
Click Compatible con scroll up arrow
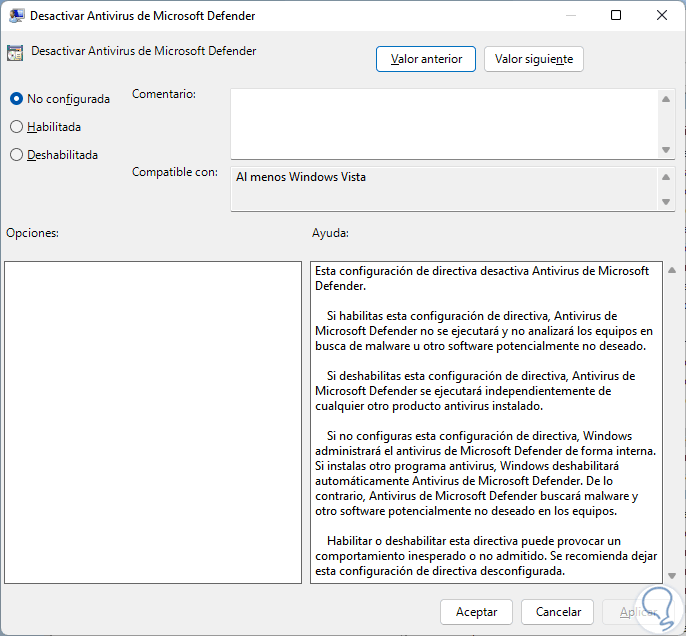click(666, 177)
